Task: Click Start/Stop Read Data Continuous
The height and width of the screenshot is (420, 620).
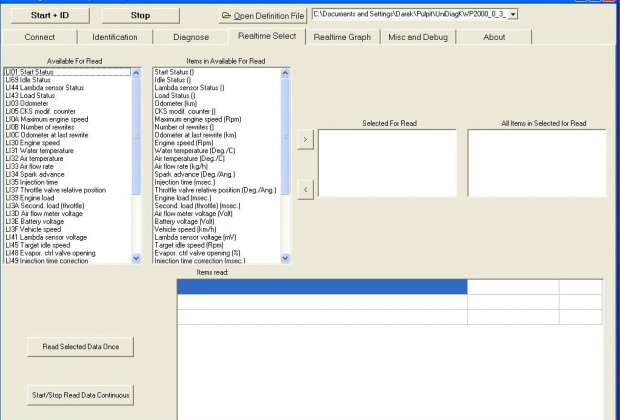Action: click(81, 395)
